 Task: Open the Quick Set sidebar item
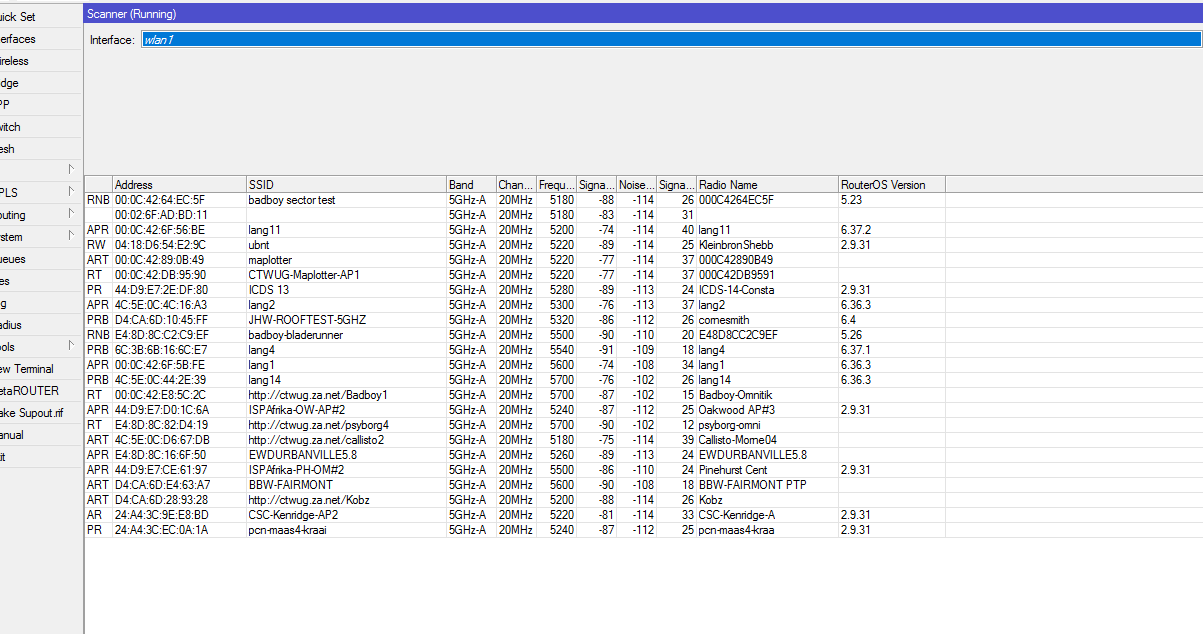point(20,17)
